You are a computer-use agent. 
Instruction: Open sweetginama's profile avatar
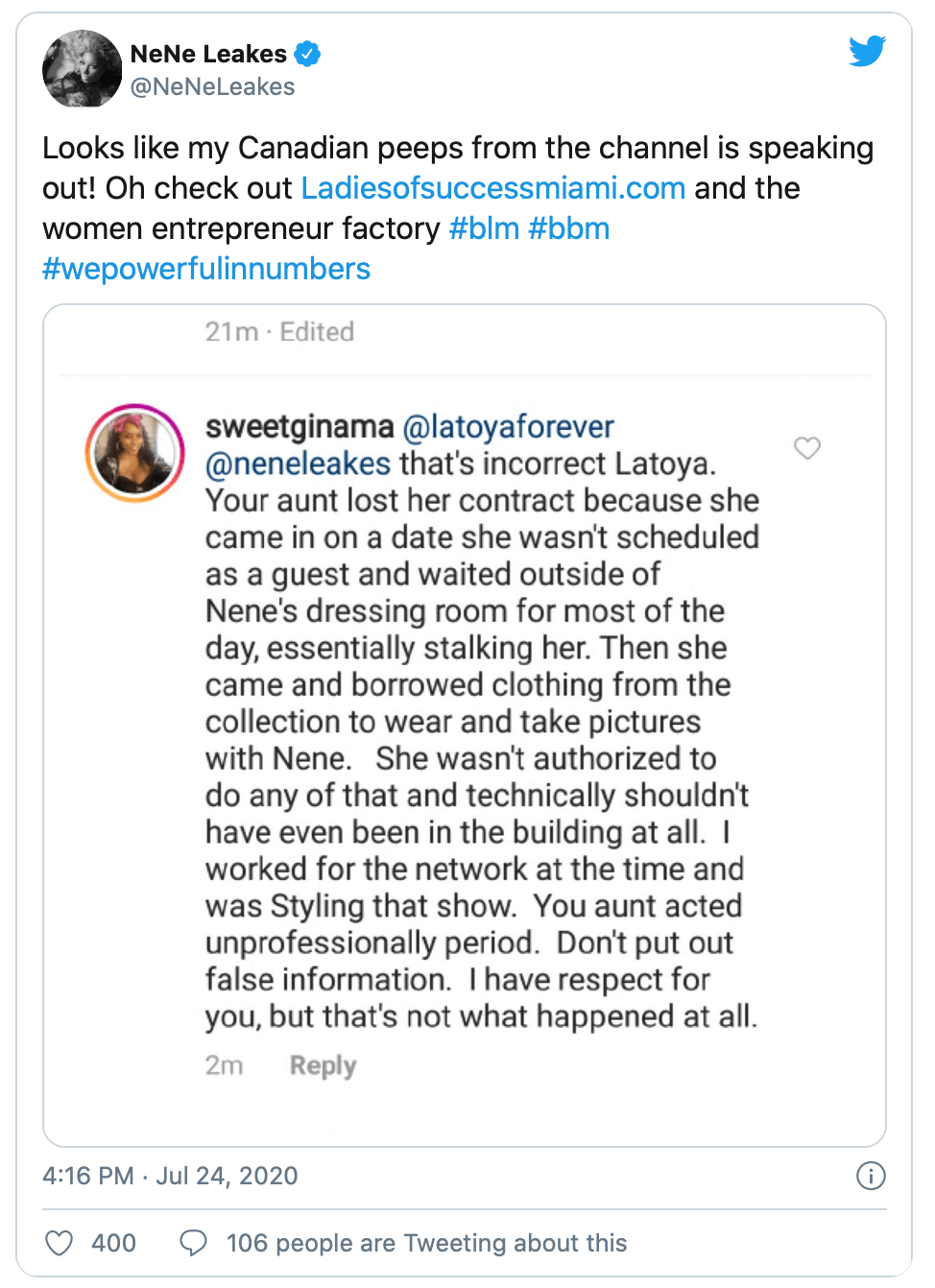[135, 453]
